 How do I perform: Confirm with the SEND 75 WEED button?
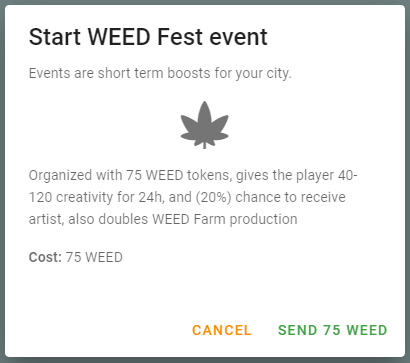tap(333, 330)
